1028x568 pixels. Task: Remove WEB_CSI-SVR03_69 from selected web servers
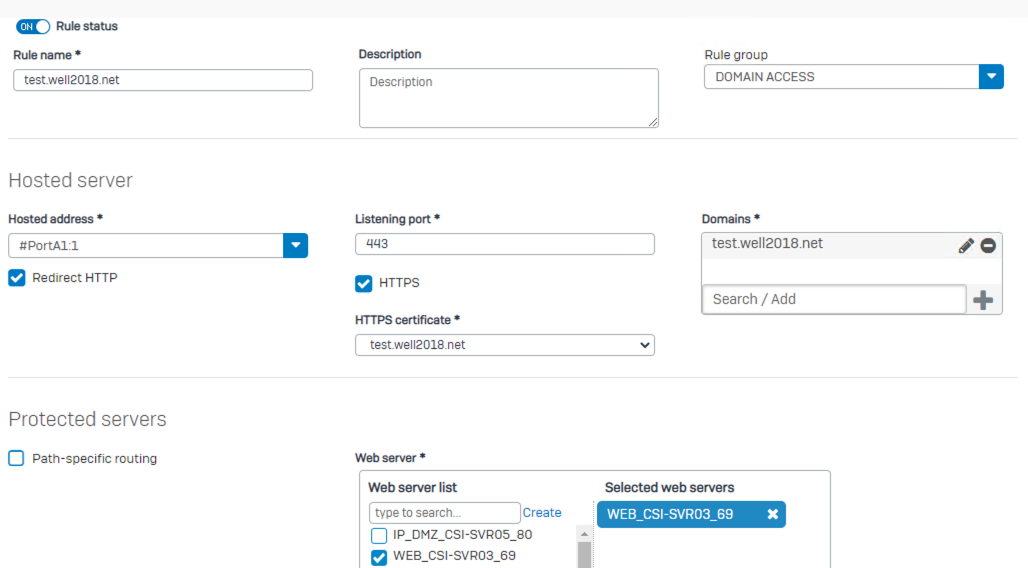[773, 514]
